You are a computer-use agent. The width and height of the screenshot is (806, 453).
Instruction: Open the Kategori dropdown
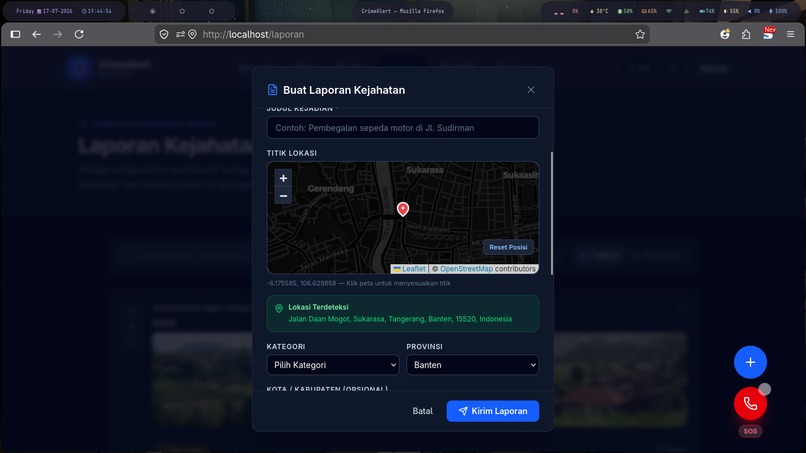tap(333, 365)
